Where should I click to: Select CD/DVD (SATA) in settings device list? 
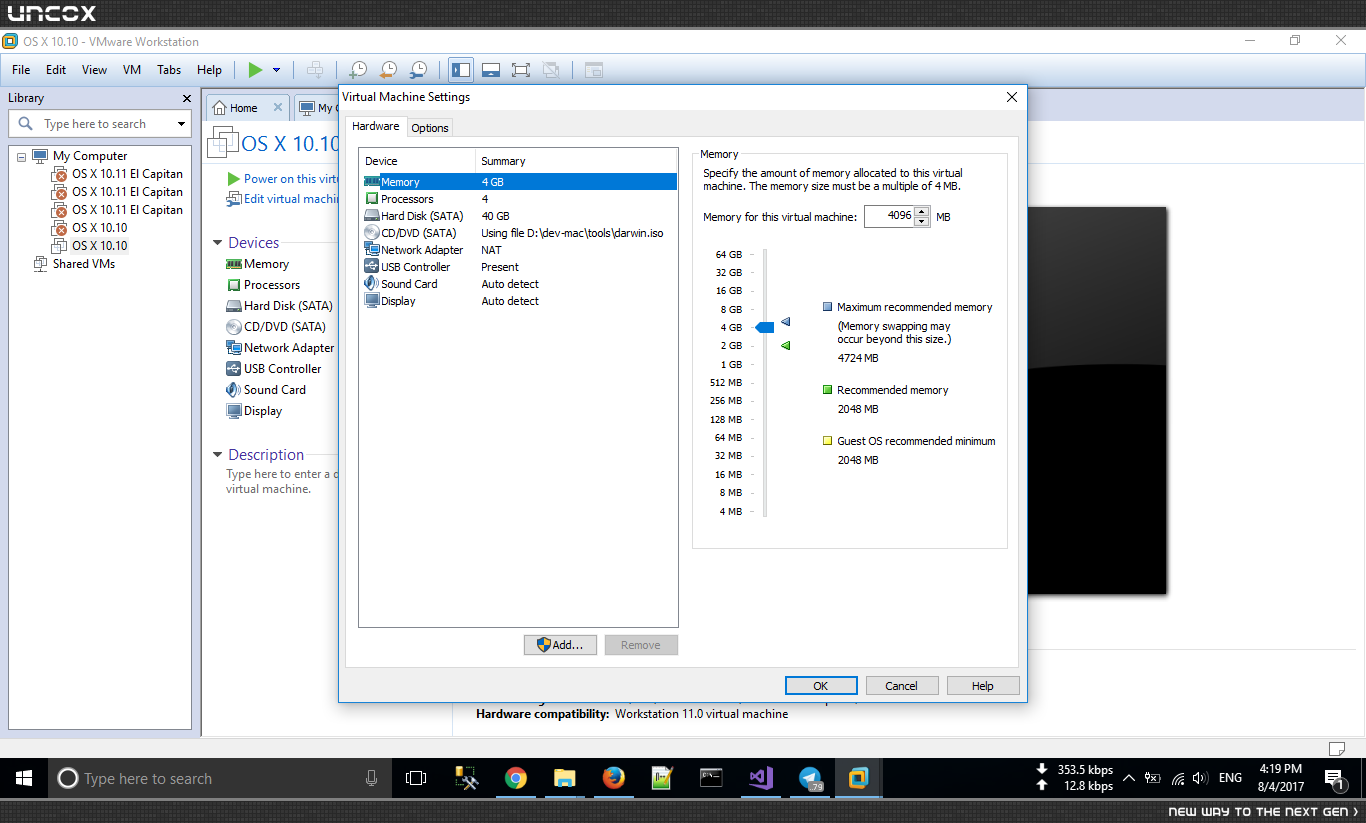pyautogui.click(x=520, y=233)
